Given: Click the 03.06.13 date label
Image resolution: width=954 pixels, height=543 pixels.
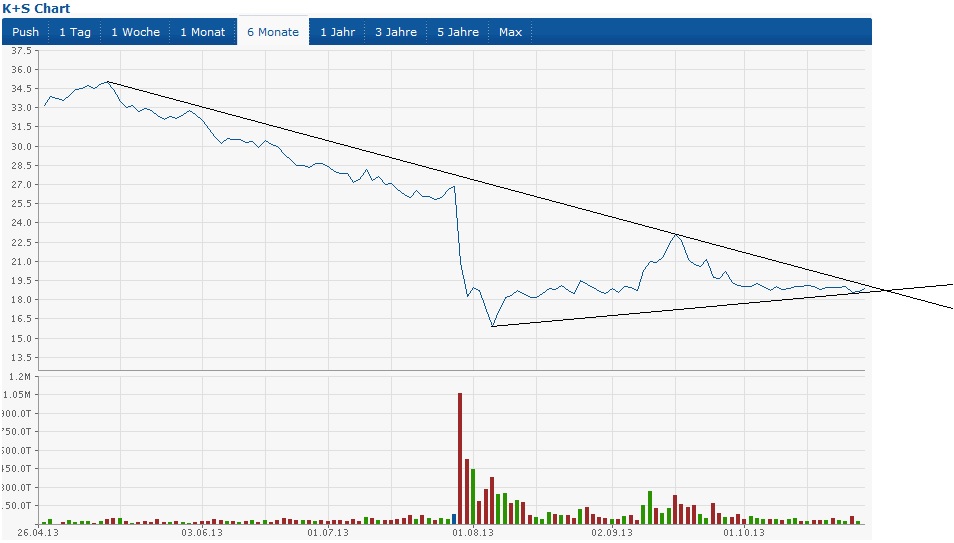Looking at the screenshot, I should click(202, 533).
